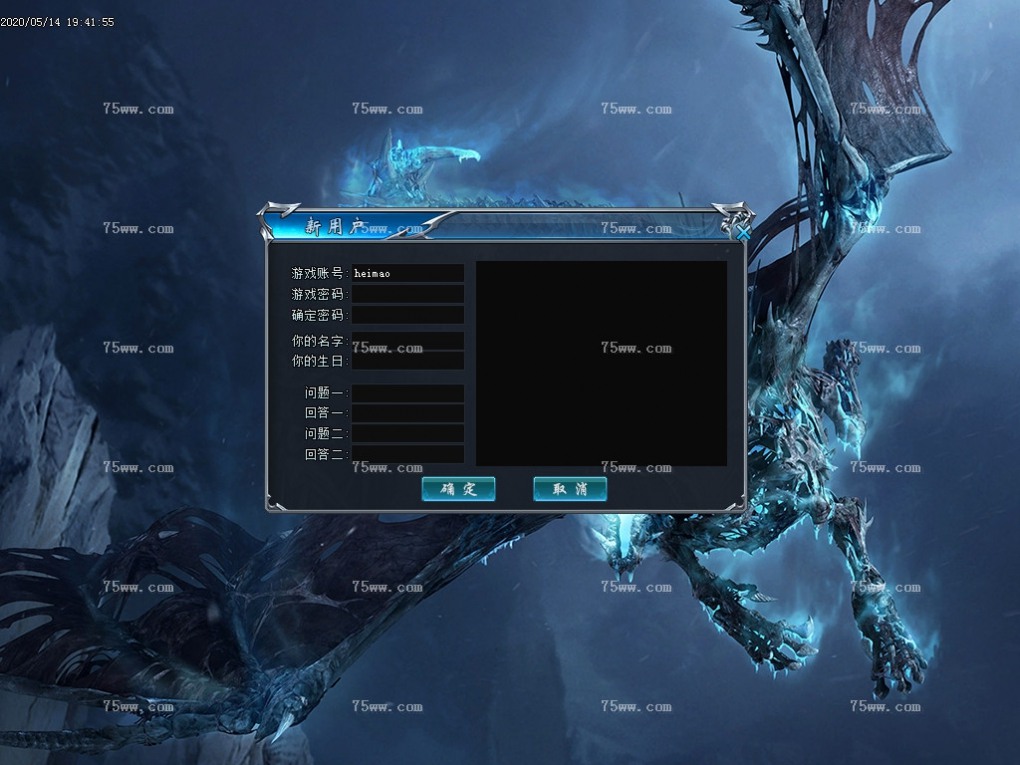Click the 游戏账号 text label

point(317,273)
